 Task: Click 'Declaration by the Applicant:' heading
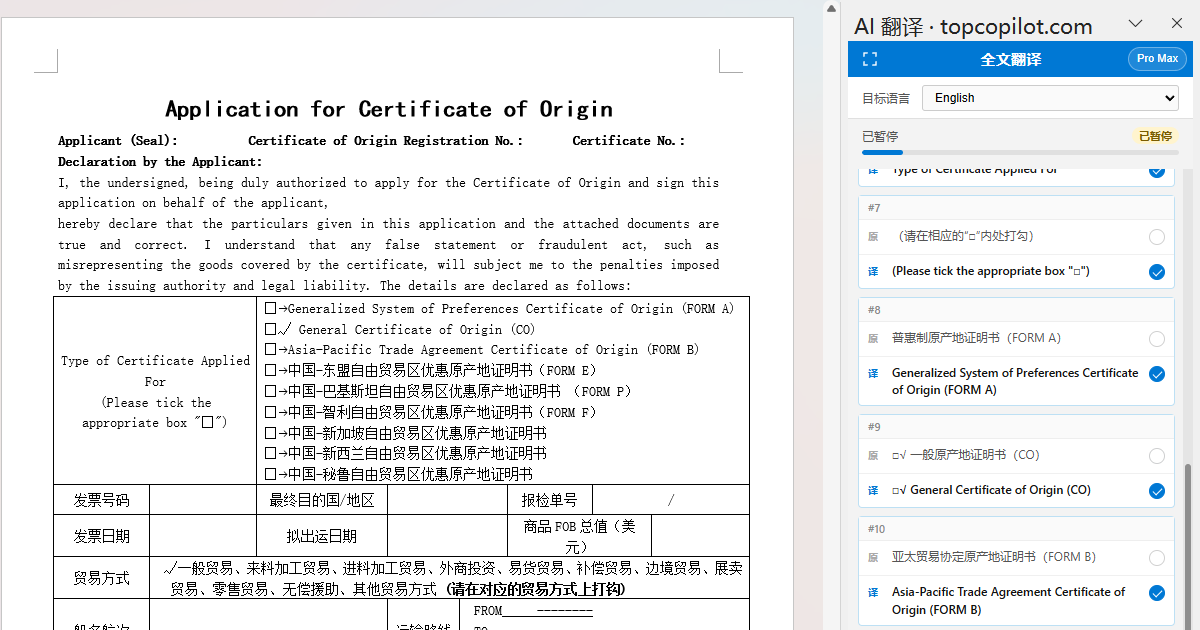(160, 162)
